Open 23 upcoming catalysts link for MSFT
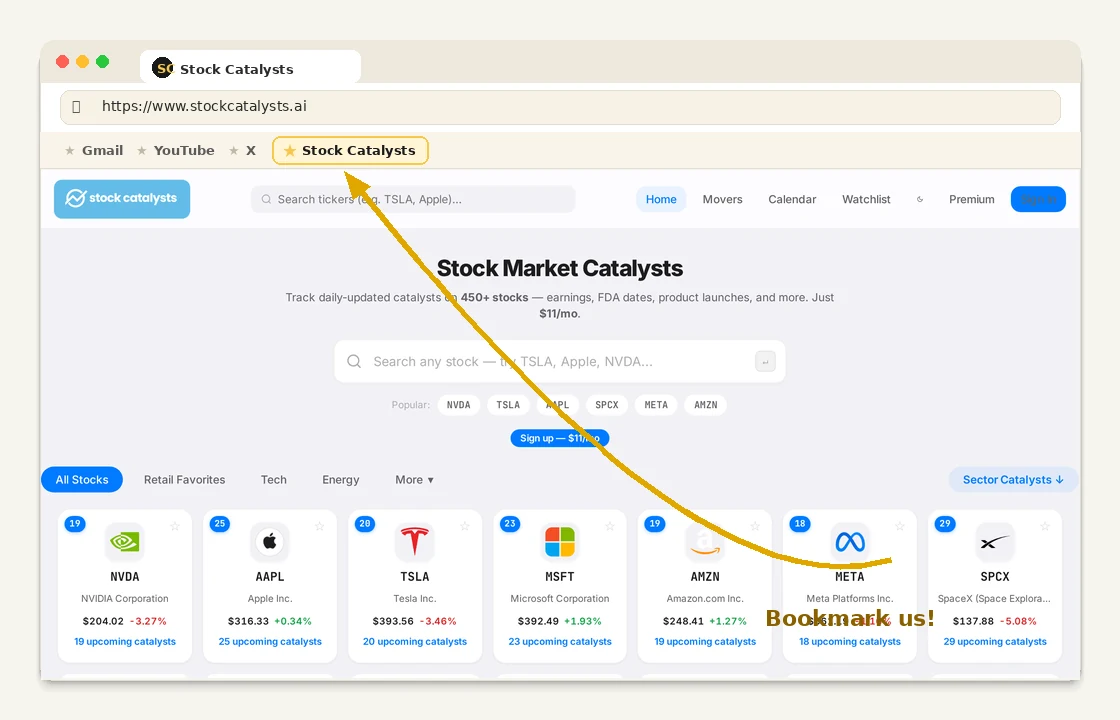This screenshot has height=720, width=1120. 560,641
